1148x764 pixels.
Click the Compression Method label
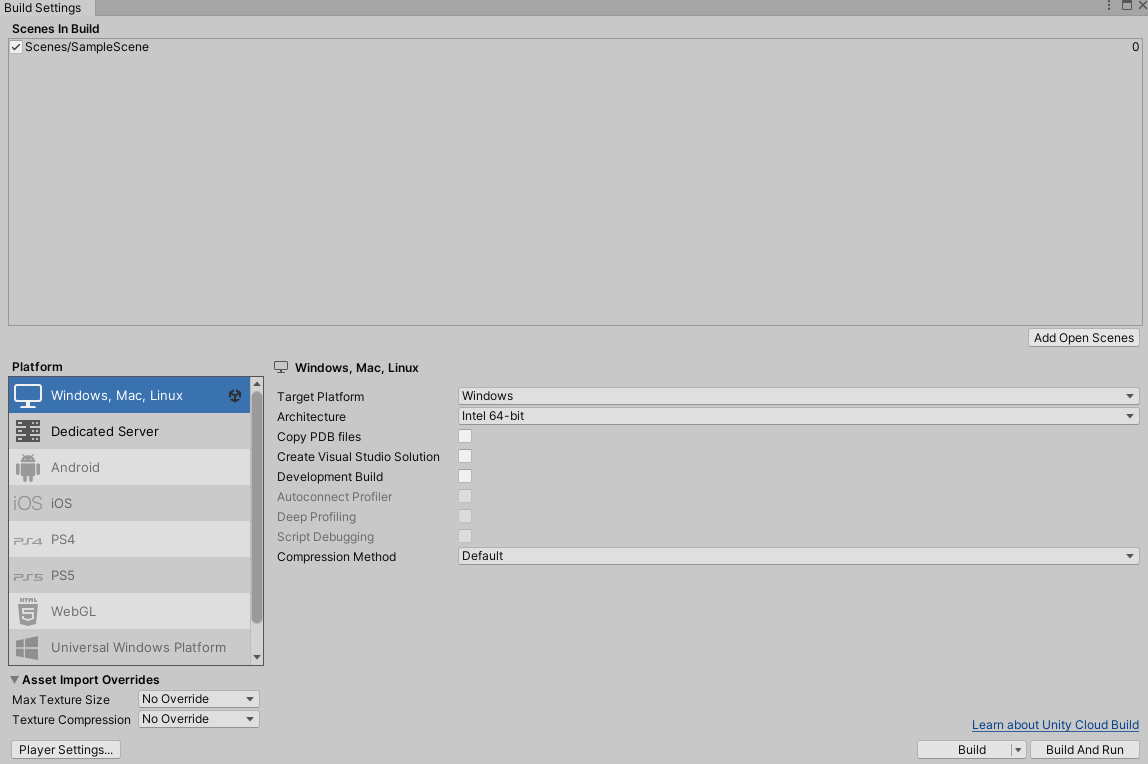point(336,557)
